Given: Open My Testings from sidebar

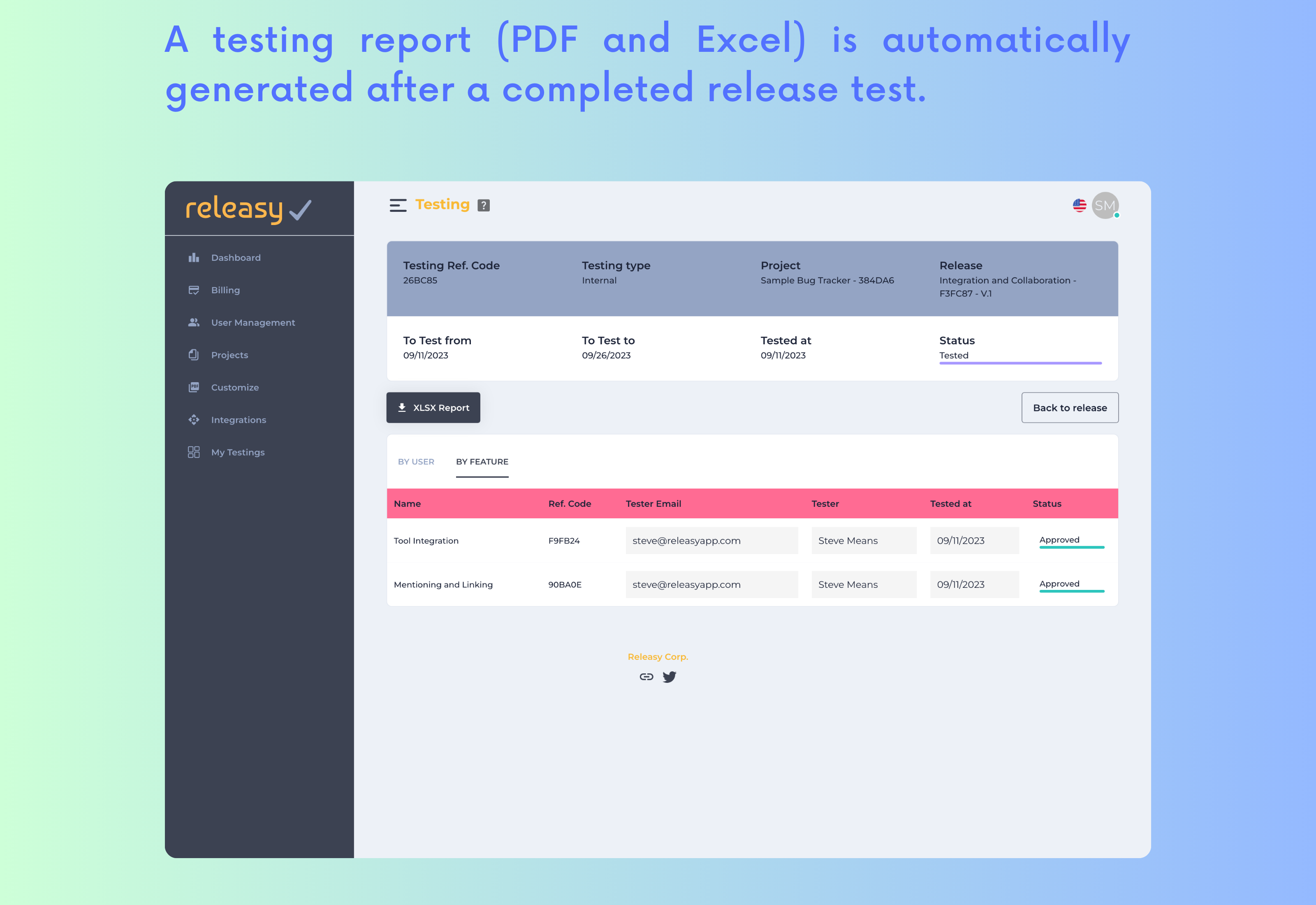Looking at the screenshot, I should tap(237, 452).
